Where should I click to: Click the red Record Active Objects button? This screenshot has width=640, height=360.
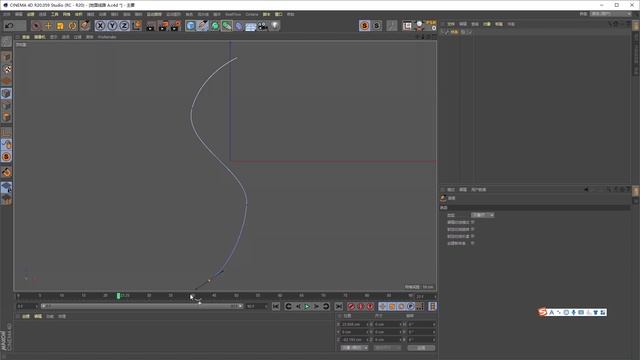[351, 306]
